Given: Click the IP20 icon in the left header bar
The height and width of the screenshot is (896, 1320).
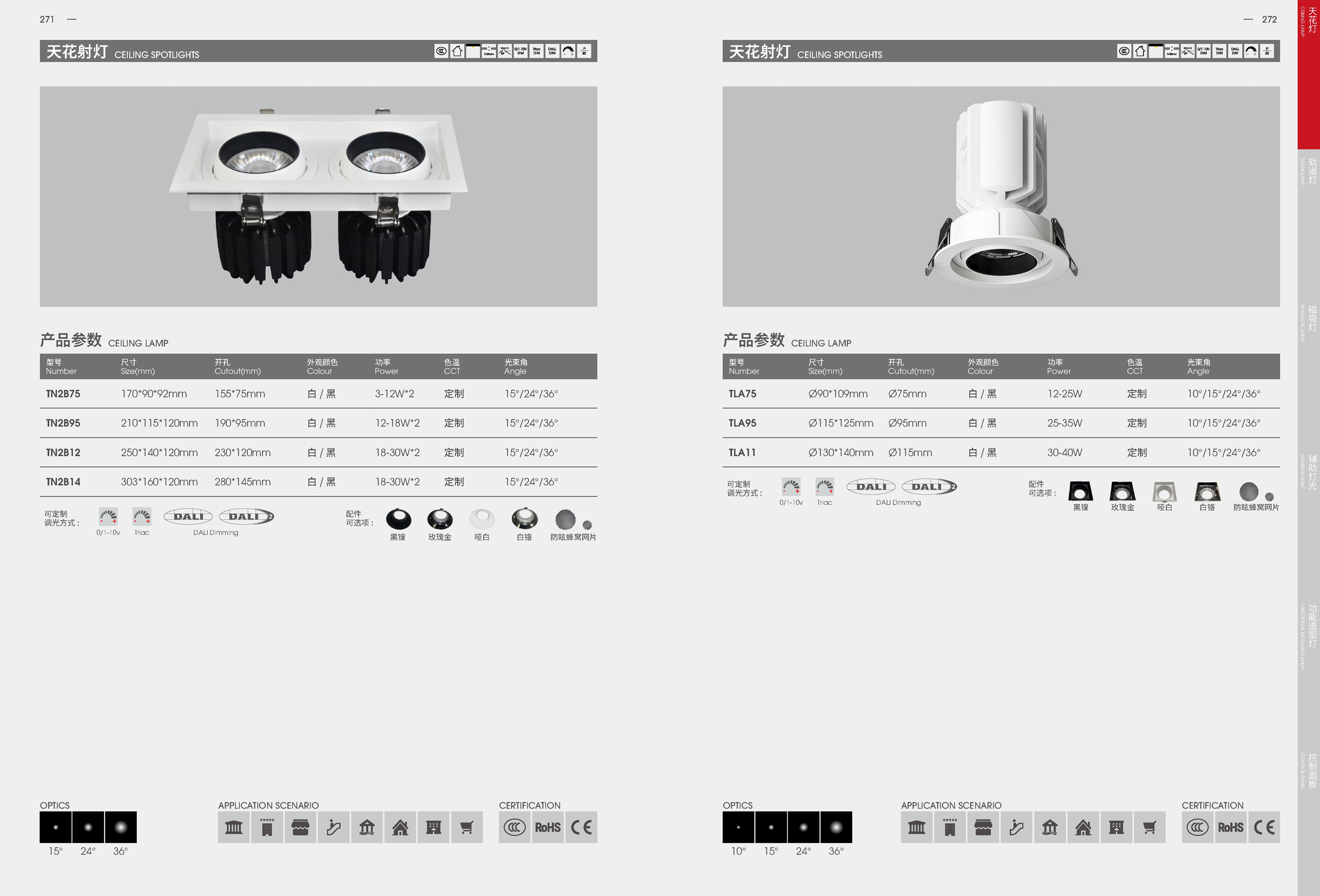Looking at the screenshot, I should pos(584,51).
